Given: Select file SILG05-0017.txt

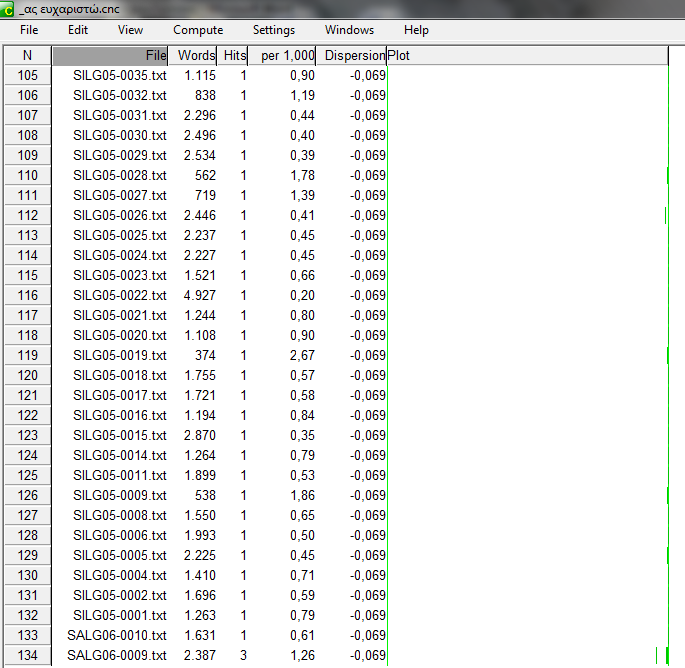Looking at the screenshot, I should pyautogui.click(x=120, y=396).
